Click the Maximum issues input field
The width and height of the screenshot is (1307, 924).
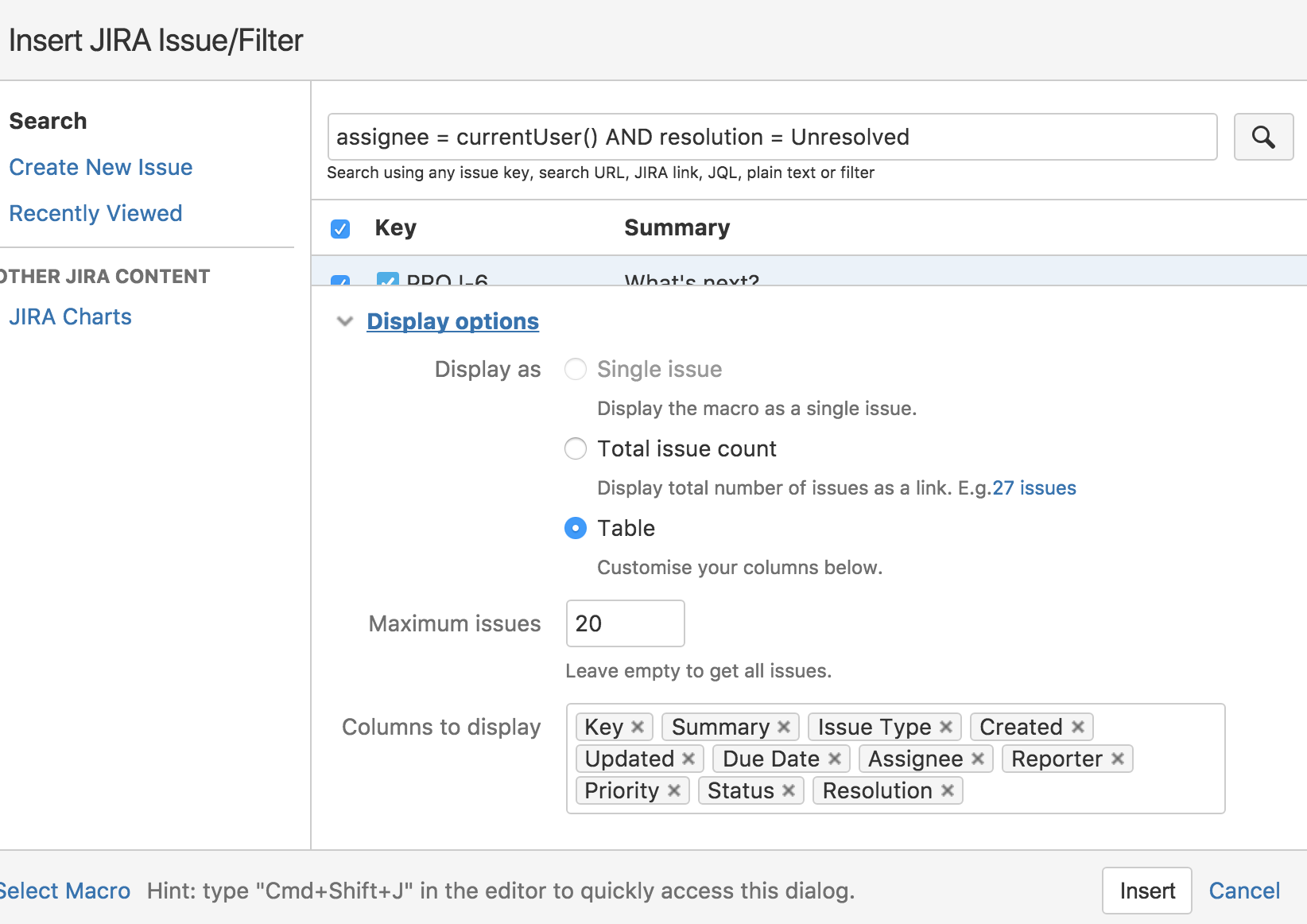point(625,623)
